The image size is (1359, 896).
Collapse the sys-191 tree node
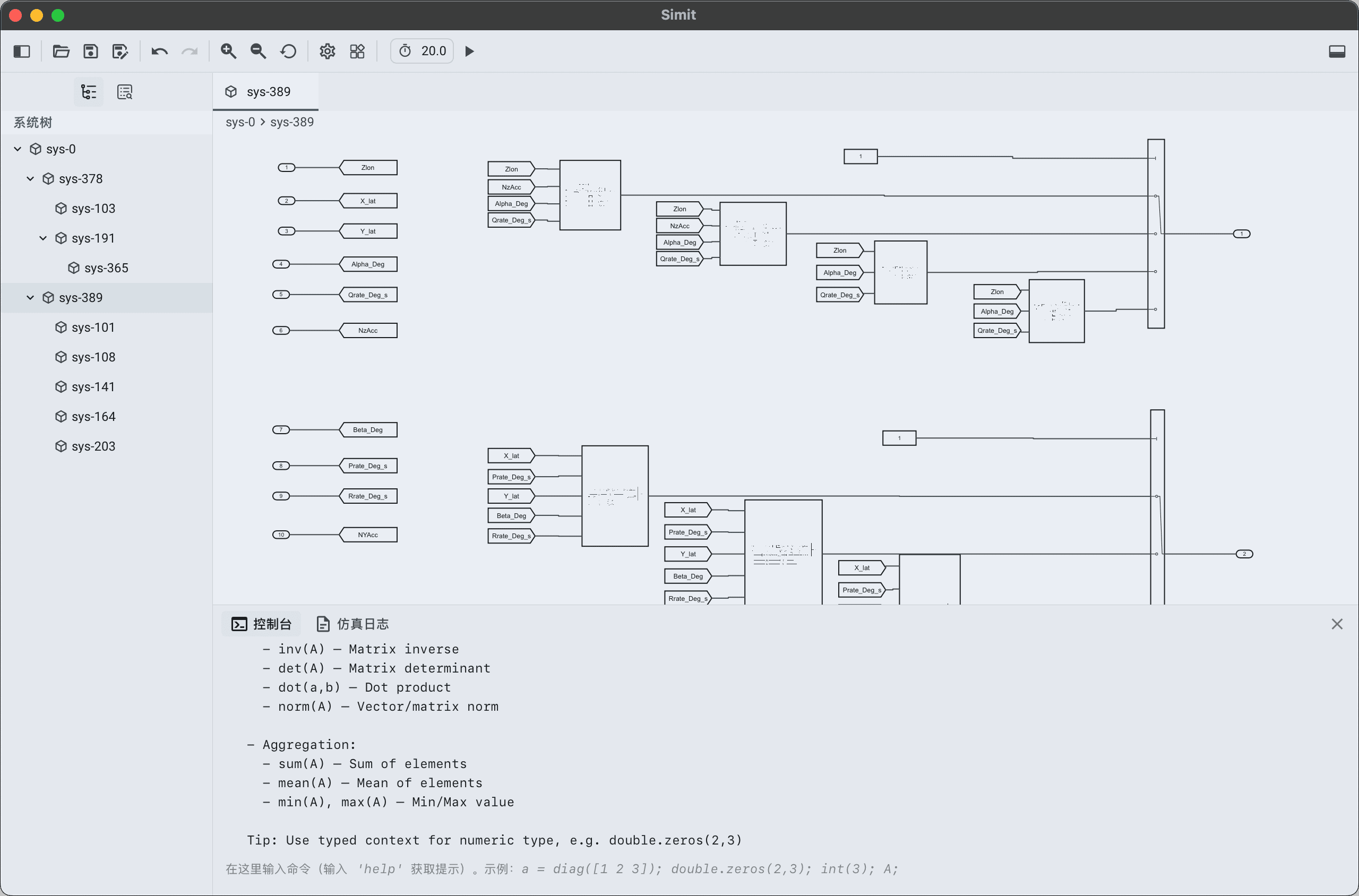click(x=43, y=238)
